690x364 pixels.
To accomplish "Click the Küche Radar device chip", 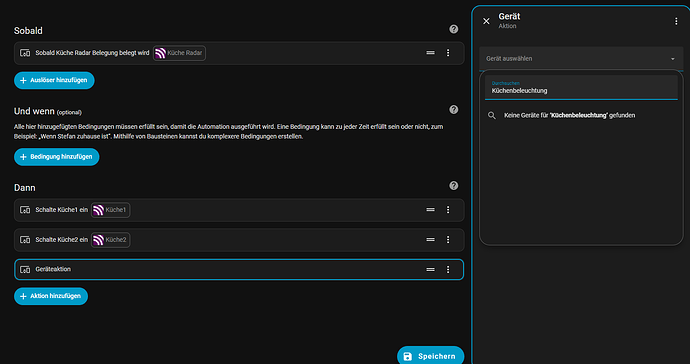I will (179, 53).
